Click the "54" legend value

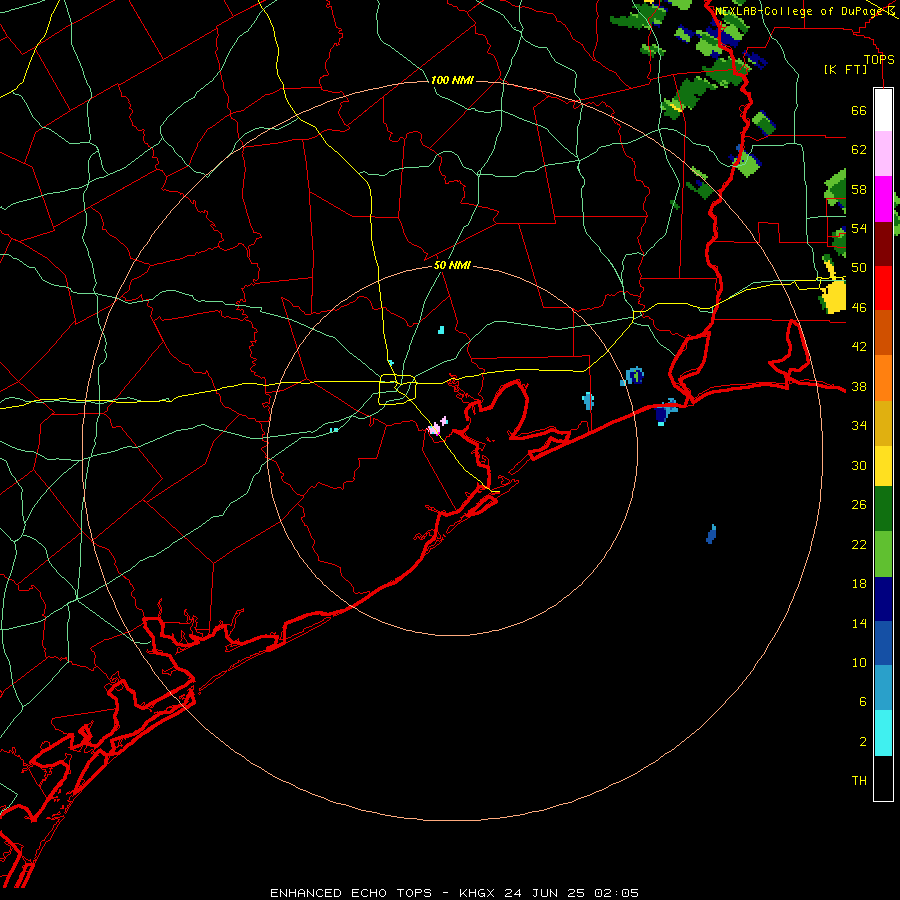[x=859, y=228]
